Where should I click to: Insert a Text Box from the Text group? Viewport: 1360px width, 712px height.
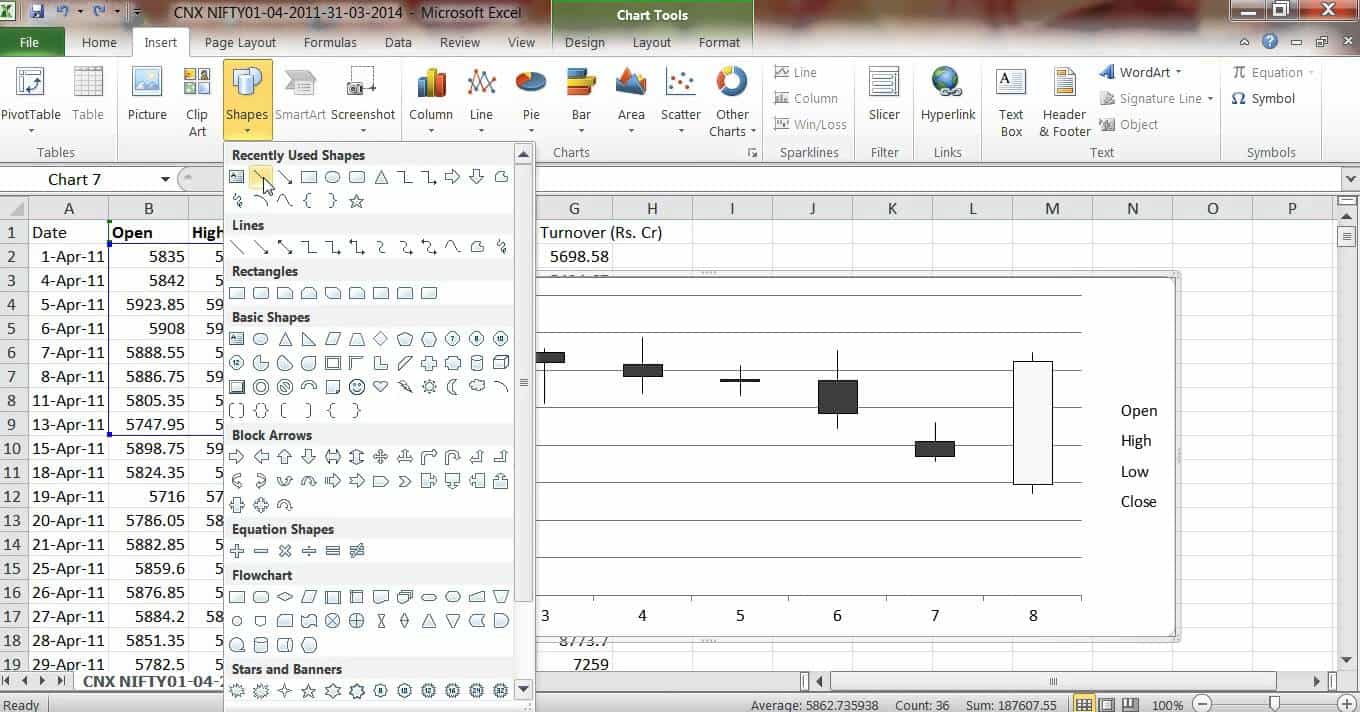(x=1011, y=102)
